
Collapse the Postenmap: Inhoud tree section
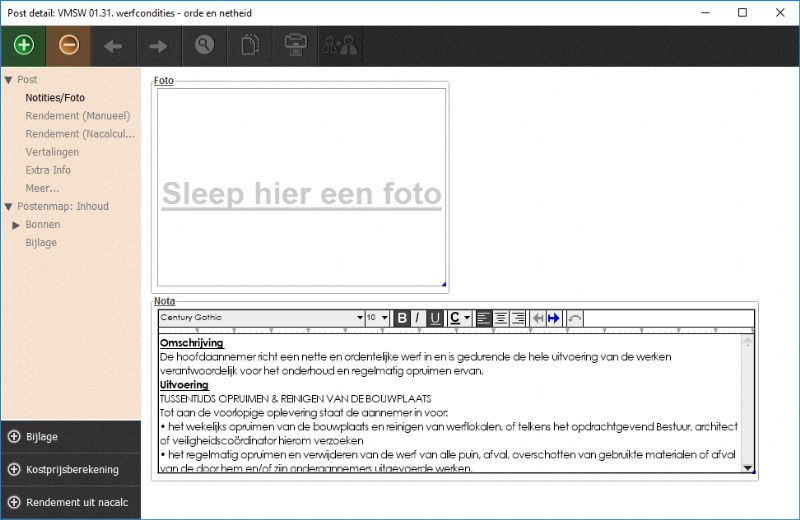9,206
